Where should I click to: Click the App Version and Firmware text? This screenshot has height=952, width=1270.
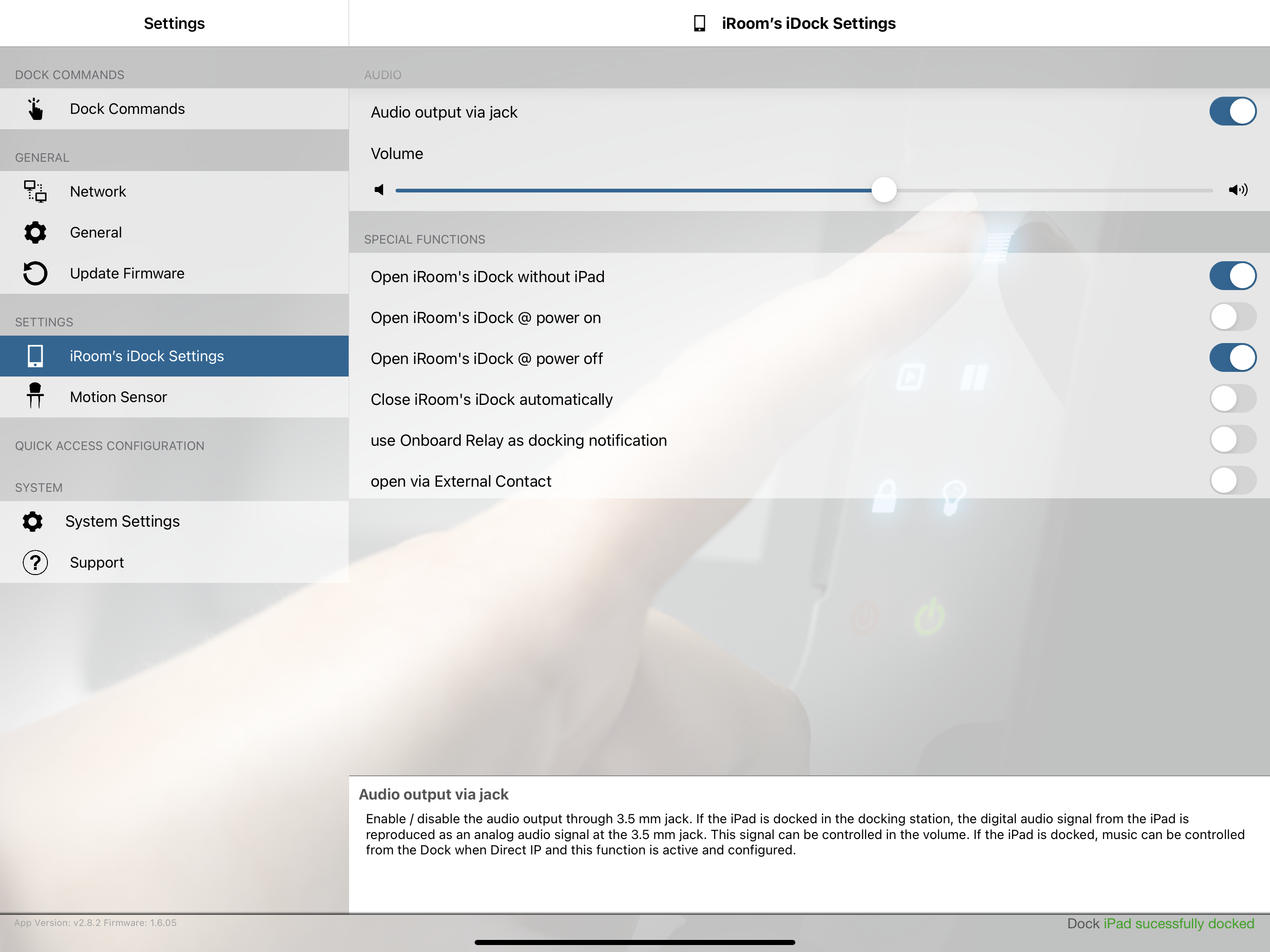95,923
